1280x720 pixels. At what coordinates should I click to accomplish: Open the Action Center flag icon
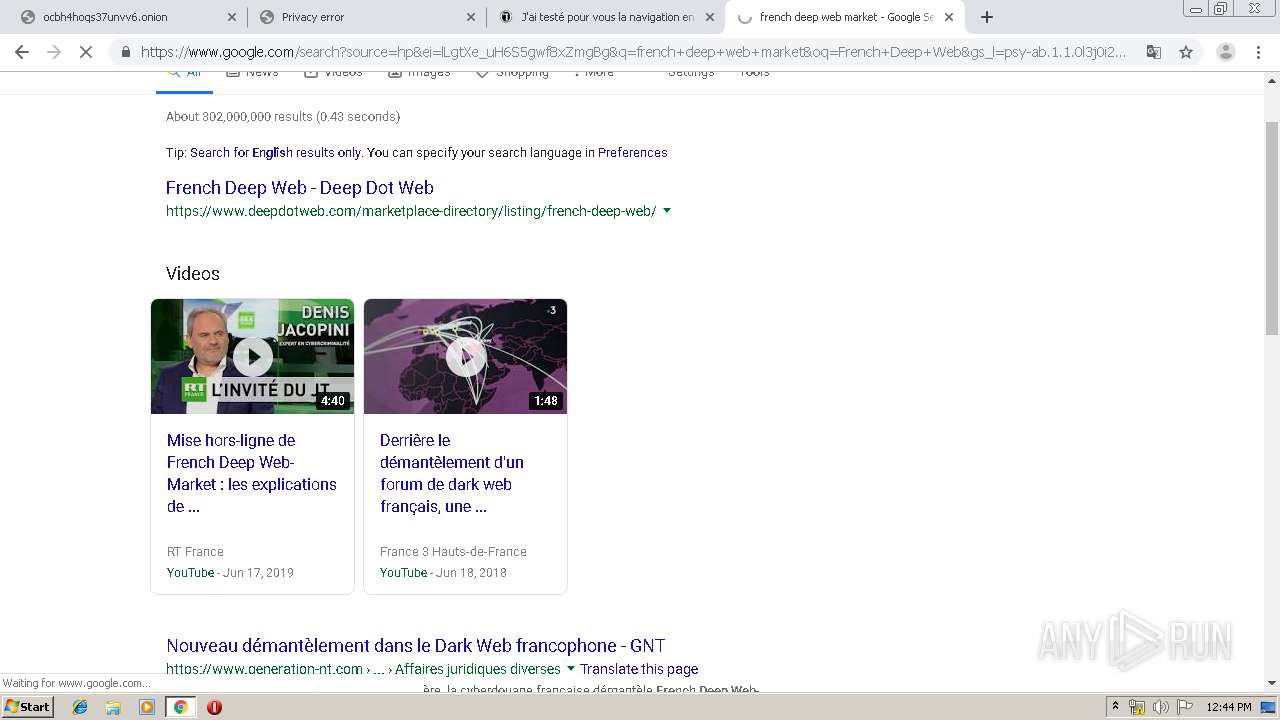1184,707
